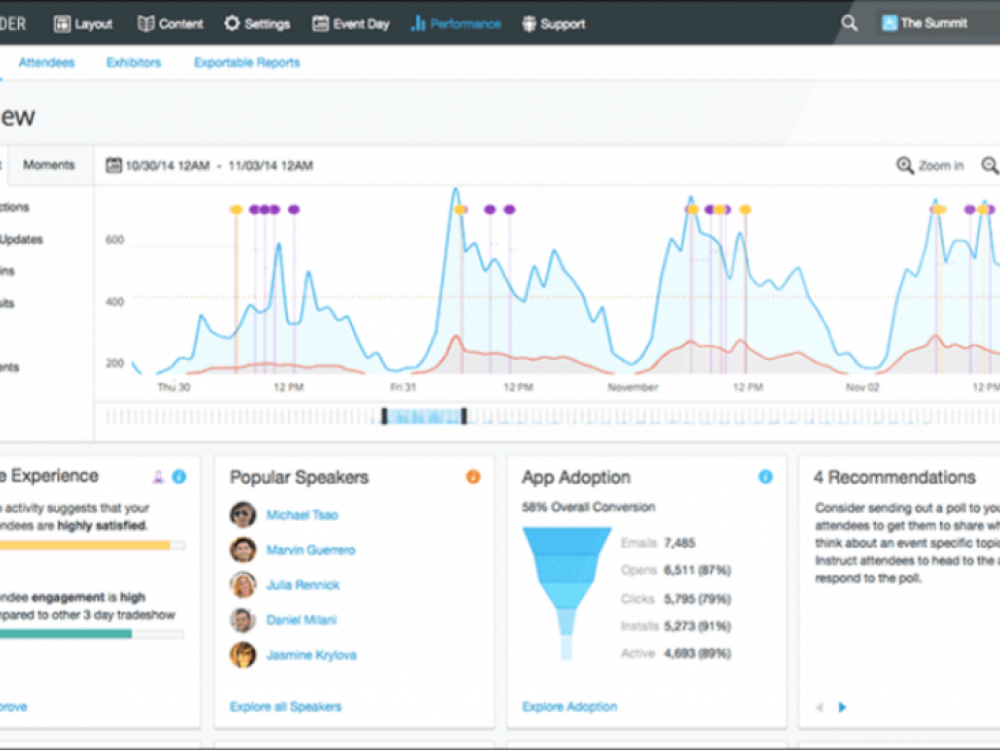
Task: Click the search magnifier icon
Action: [849, 23]
